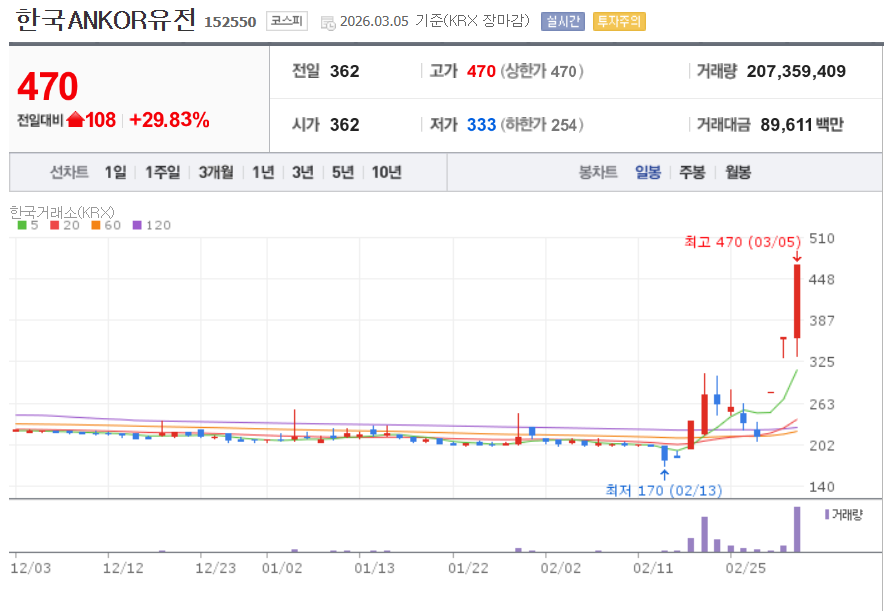Click the 12/03 x-axis date label

30,568
